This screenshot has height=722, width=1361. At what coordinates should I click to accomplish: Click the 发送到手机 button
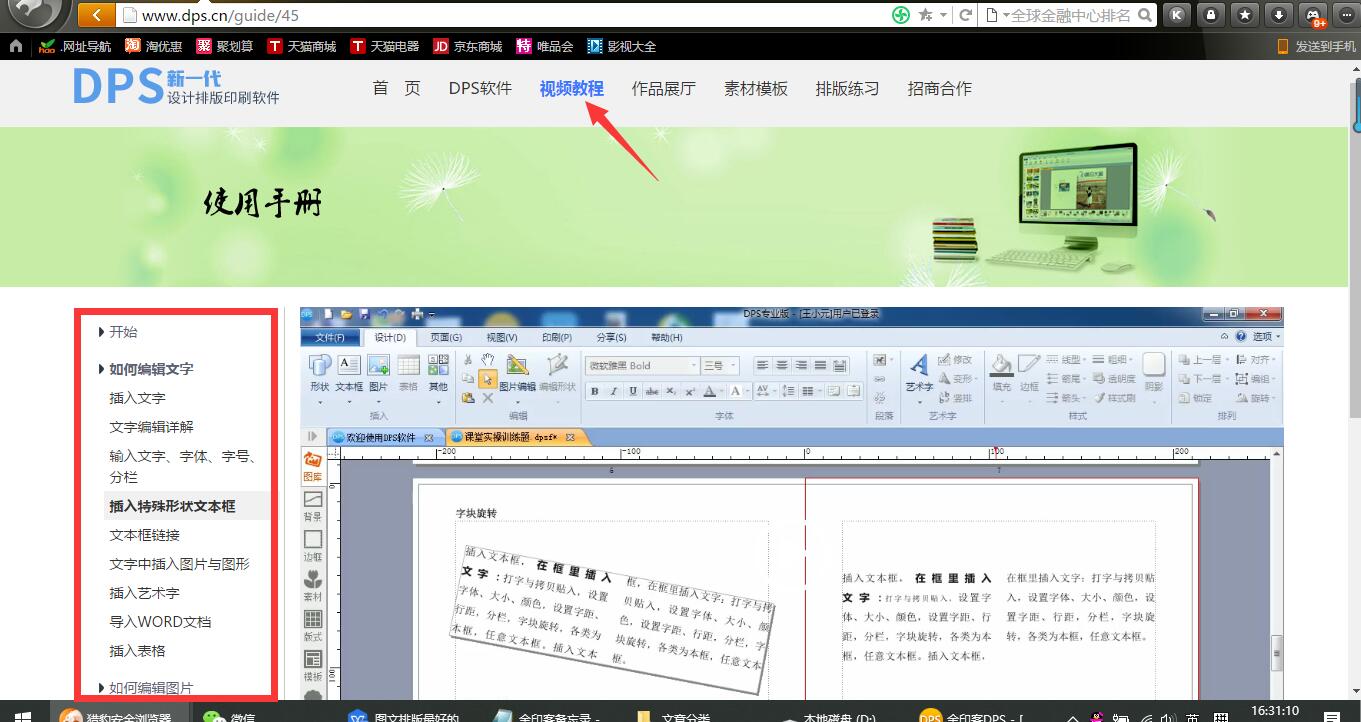click(1317, 46)
